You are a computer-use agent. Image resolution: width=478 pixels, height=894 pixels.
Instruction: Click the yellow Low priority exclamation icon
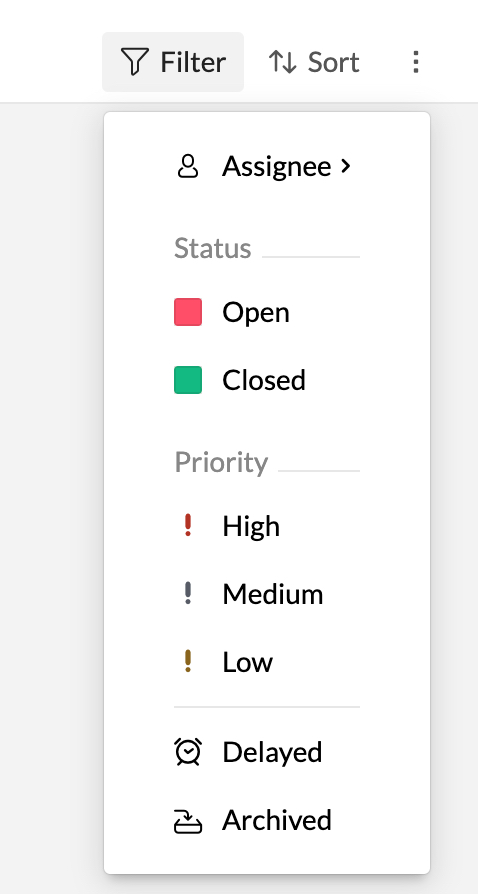(x=188, y=661)
